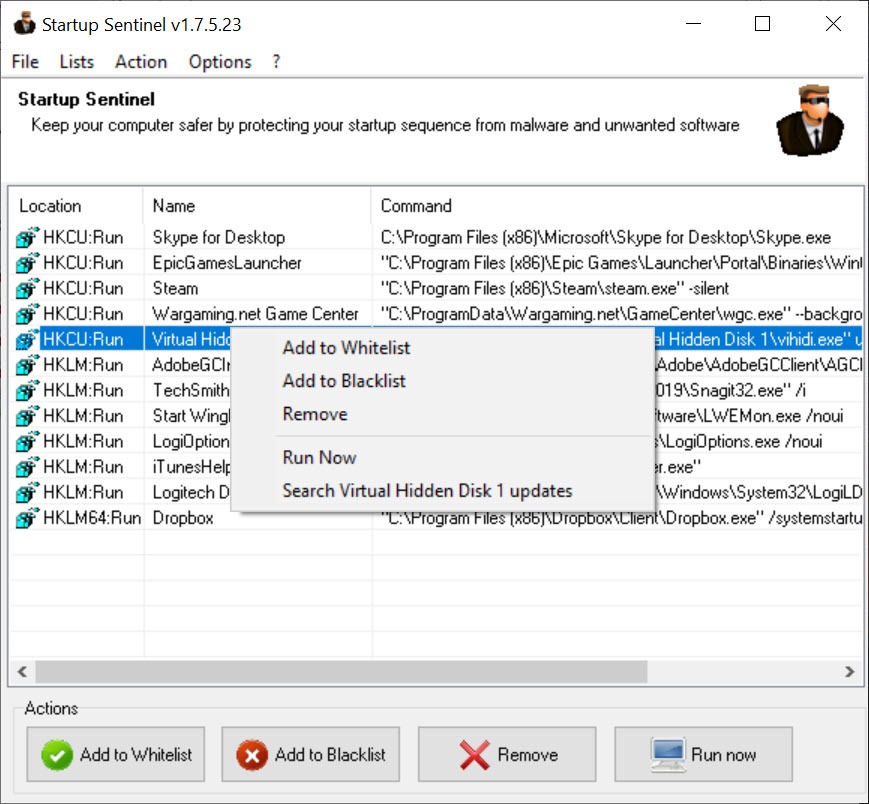Select the Steam name cell
Viewport: 869px width, 804px height.
point(175,288)
